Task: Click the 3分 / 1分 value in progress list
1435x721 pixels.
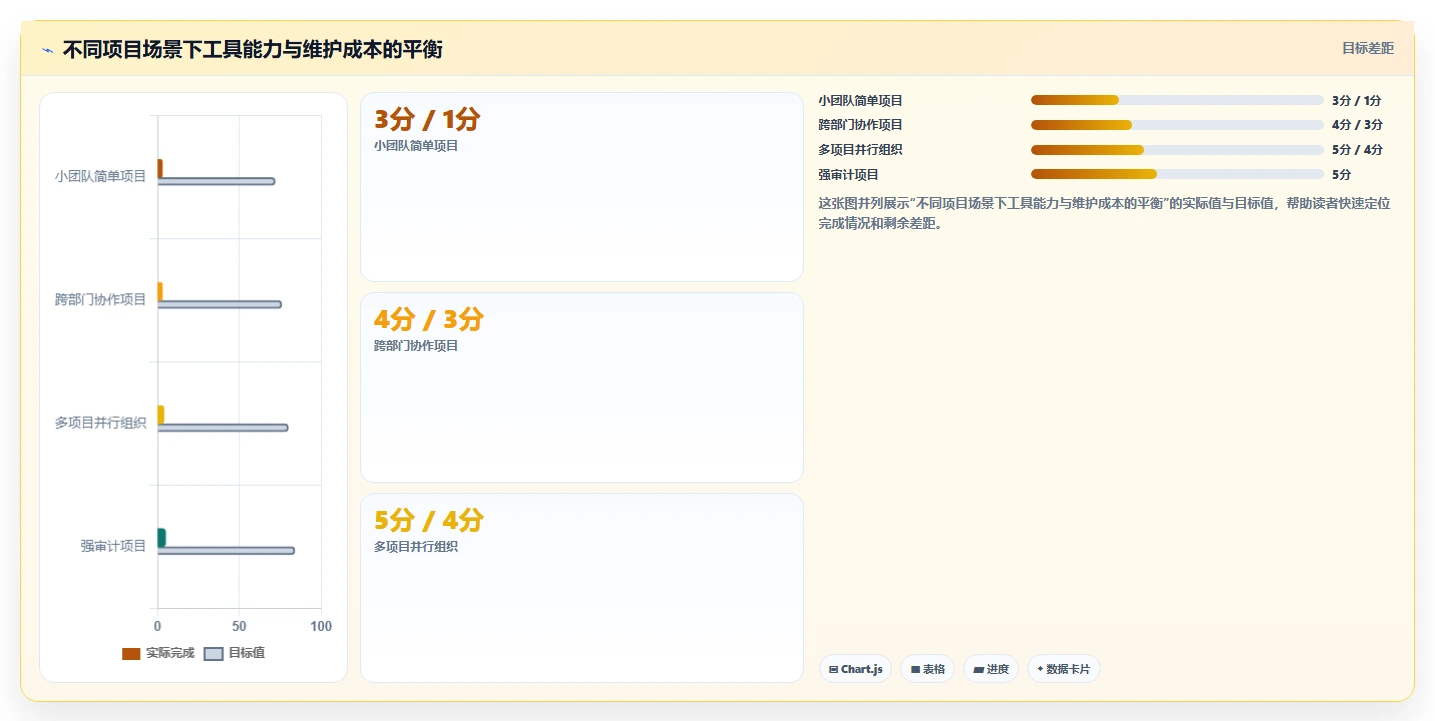Action: pyautogui.click(x=1357, y=101)
